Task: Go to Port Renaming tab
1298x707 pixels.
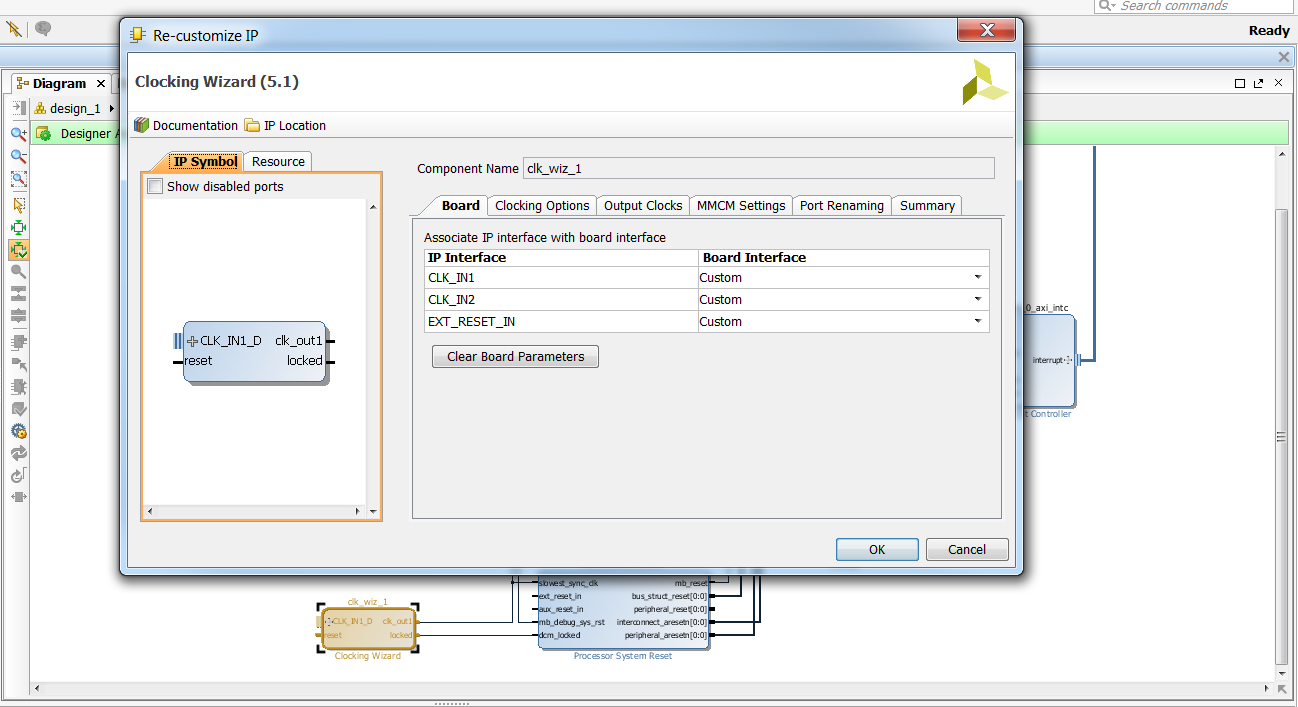Action: pyautogui.click(x=842, y=205)
